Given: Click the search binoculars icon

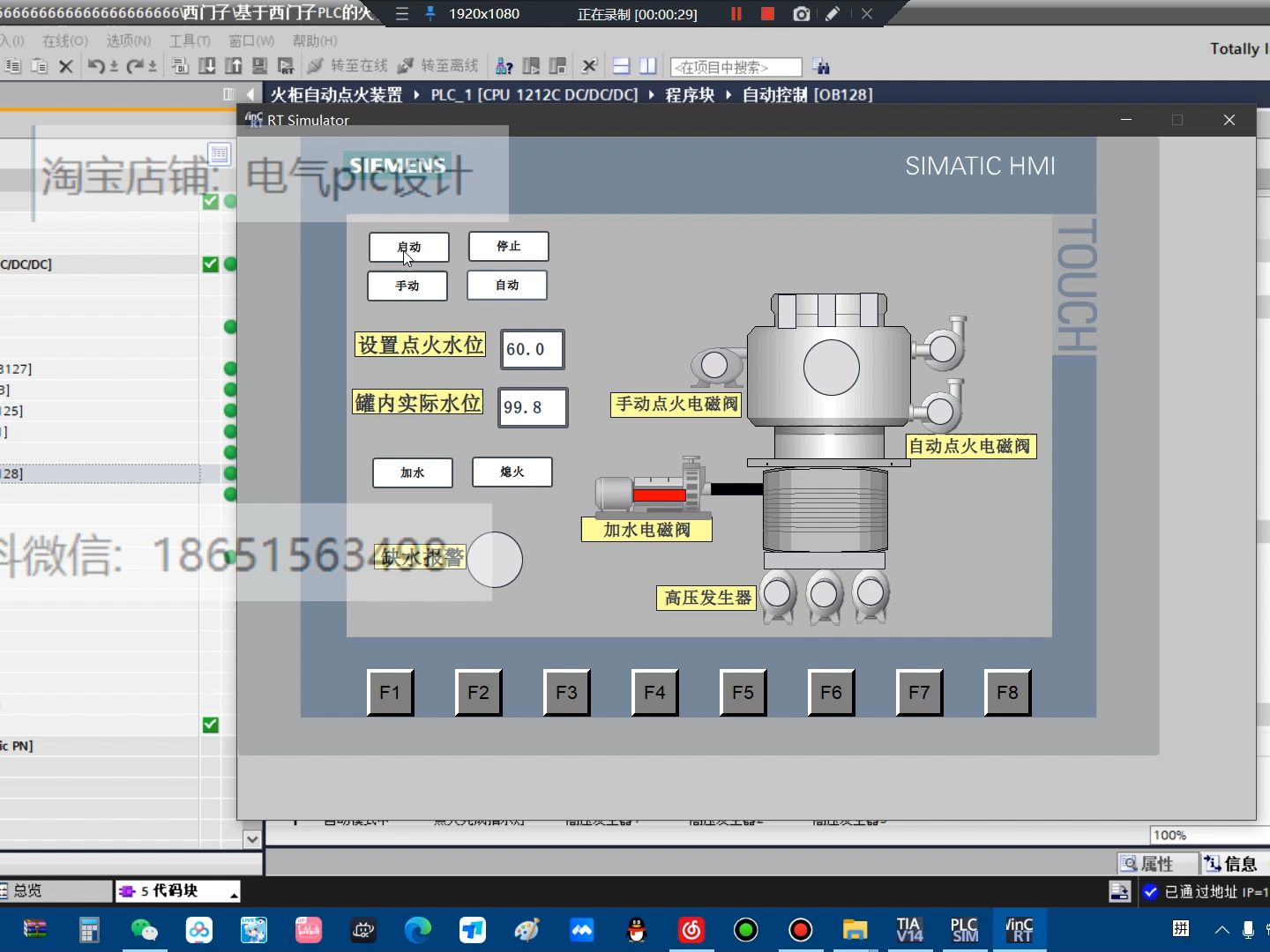Looking at the screenshot, I should (x=821, y=66).
